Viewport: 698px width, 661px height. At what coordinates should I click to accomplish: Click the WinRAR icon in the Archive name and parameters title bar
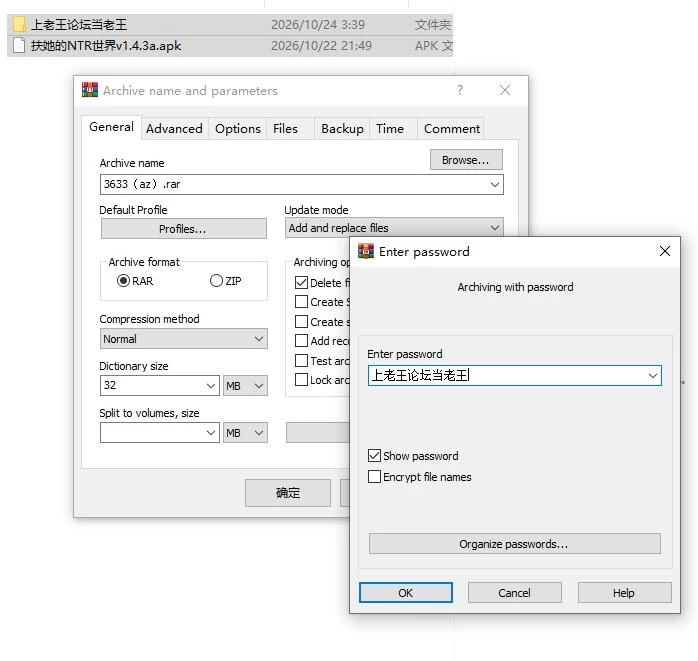click(90, 90)
